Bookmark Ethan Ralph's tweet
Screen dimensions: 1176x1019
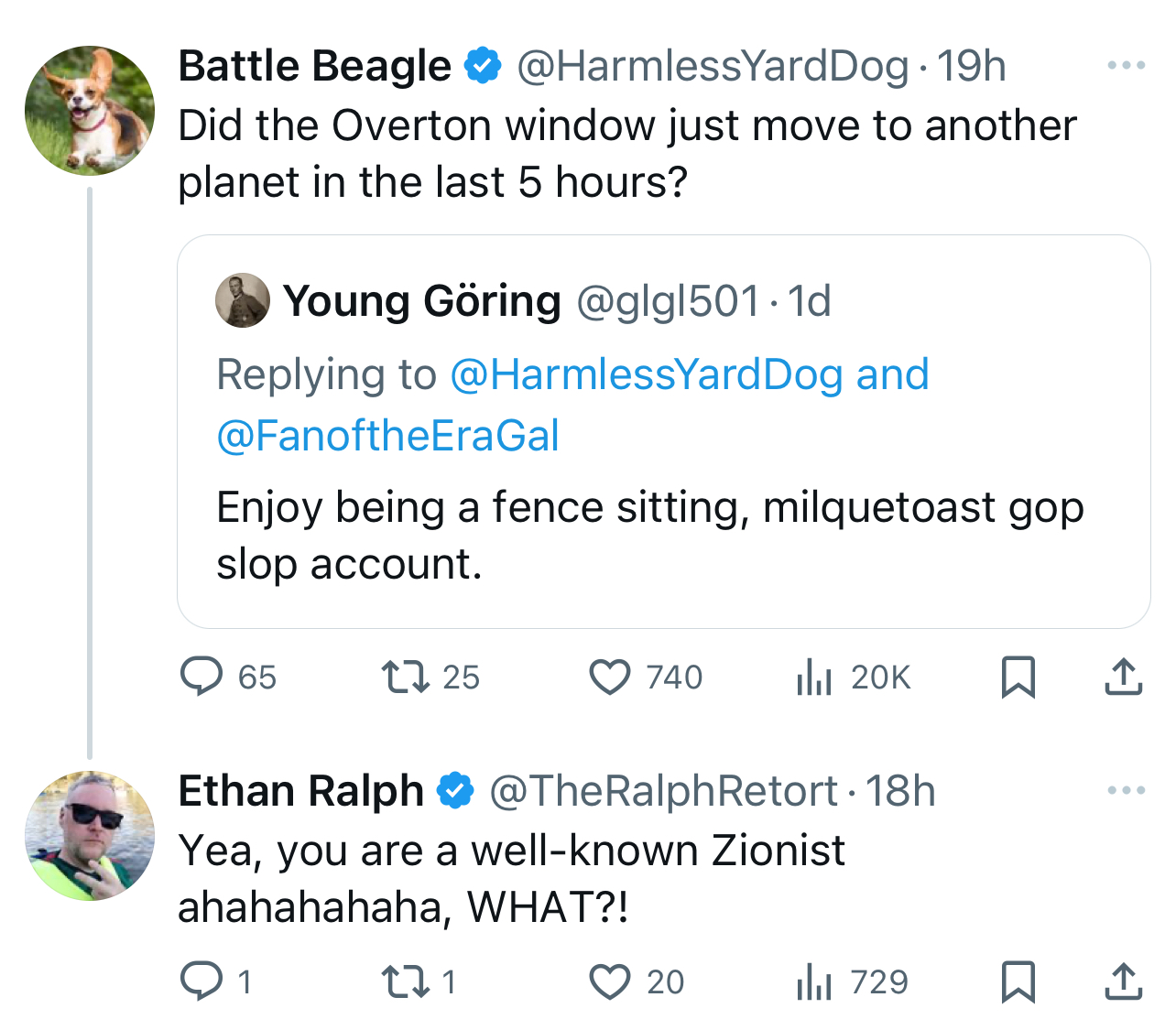(1018, 981)
